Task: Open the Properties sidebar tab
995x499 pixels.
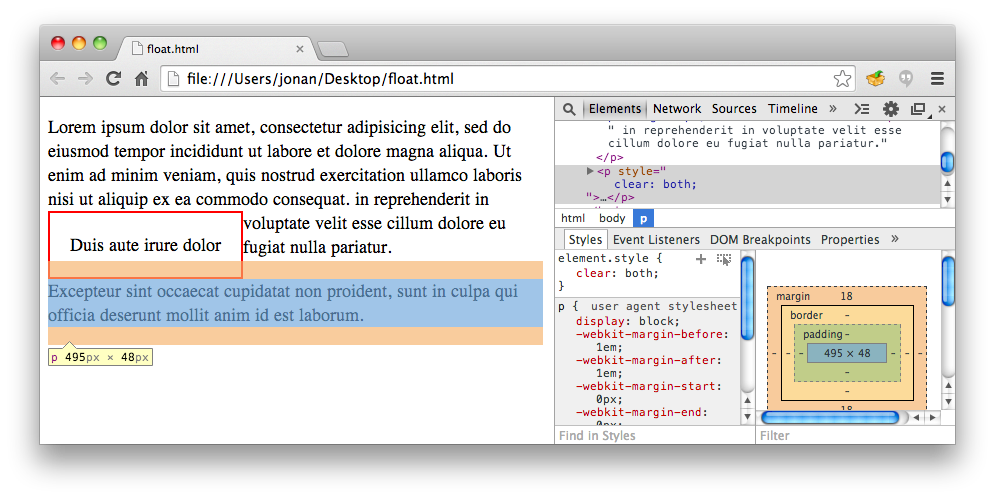Action: point(850,239)
